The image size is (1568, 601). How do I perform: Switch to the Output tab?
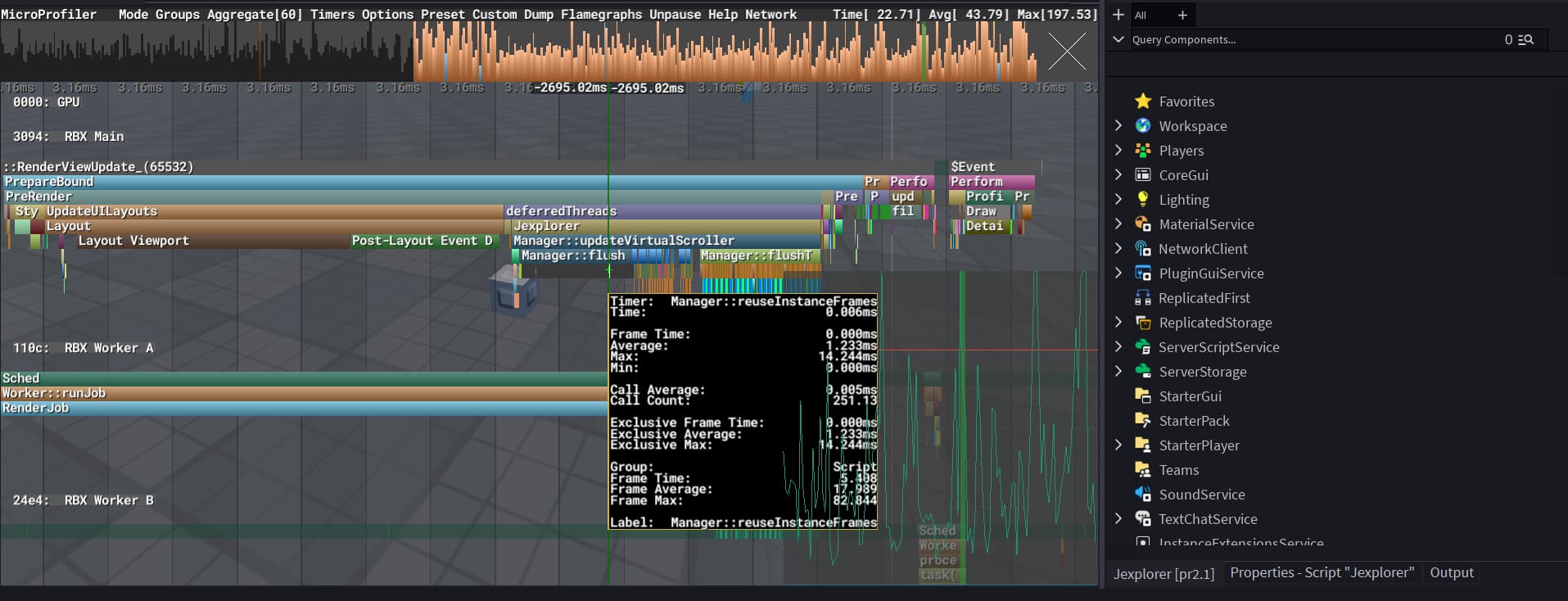pos(1452,573)
